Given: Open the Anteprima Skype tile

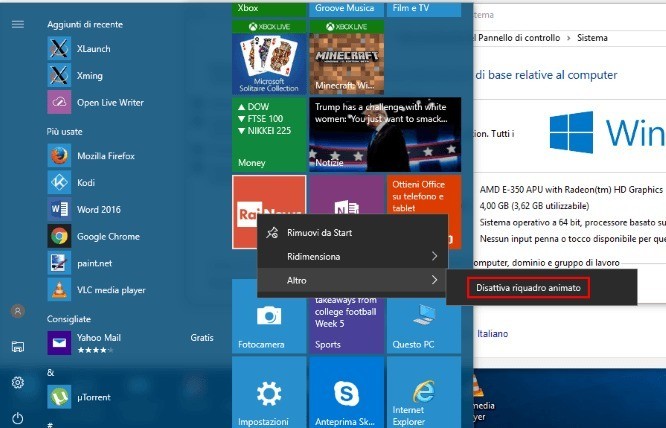Looking at the screenshot, I should [347, 392].
